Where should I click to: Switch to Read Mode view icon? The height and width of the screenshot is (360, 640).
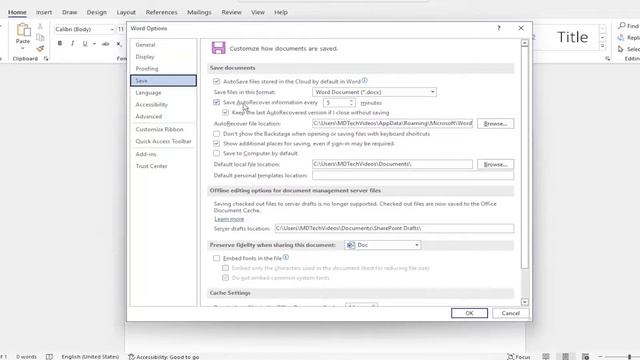546,357
